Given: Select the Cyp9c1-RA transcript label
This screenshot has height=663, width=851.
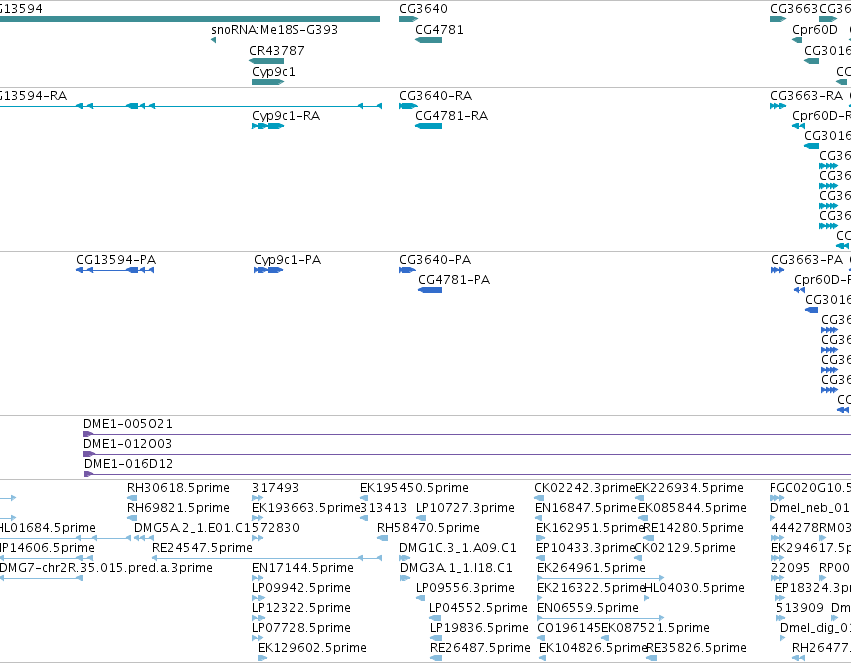Looking at the screenshot, I should tap(286, 116).
